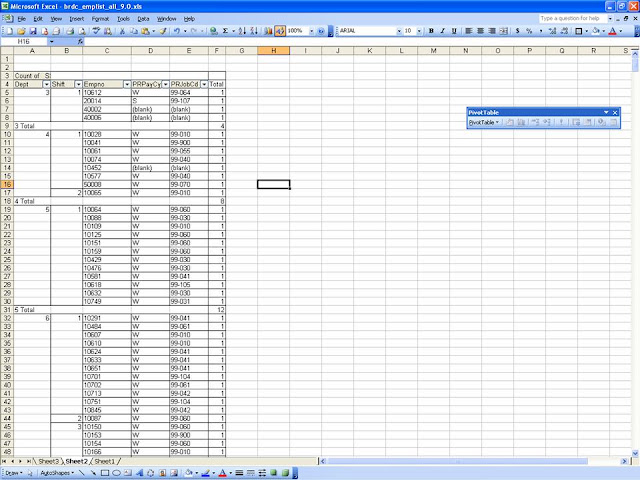This screenshot has width=640, height=480.
Task: Open the File menu
Action: (x=21, y=19)
